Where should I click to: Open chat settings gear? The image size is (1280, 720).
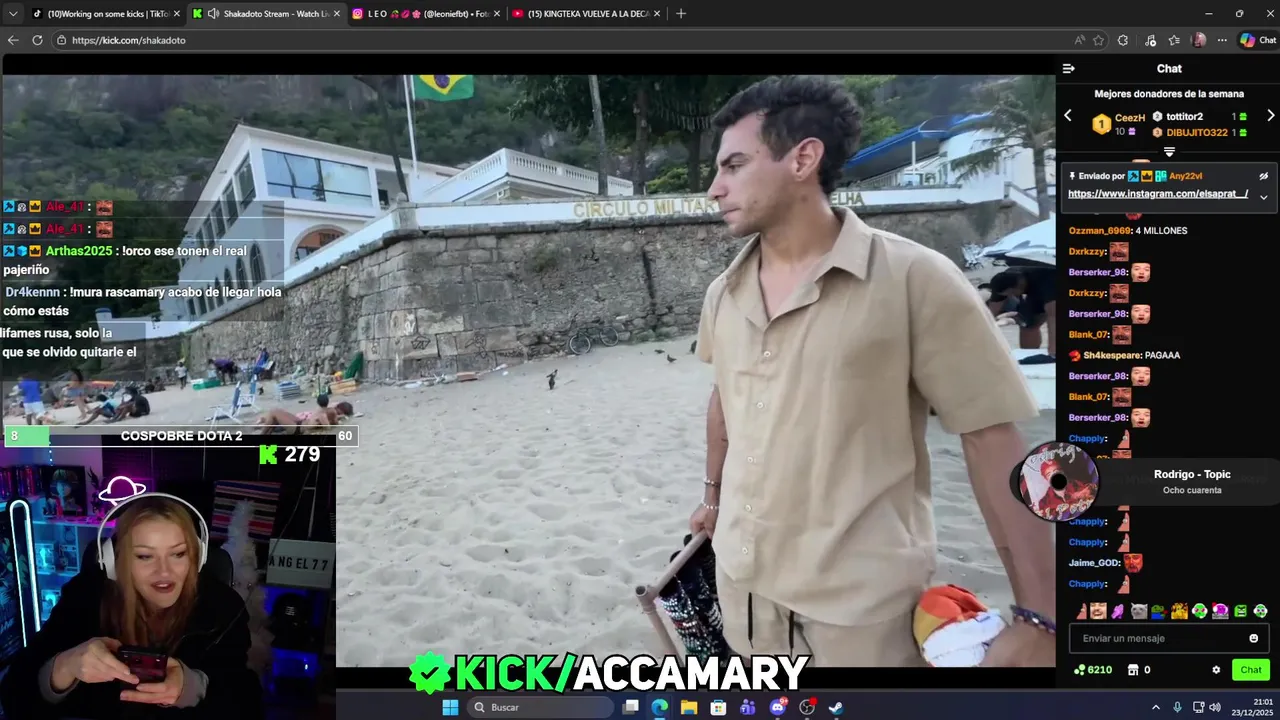[x=1216, y=670]
